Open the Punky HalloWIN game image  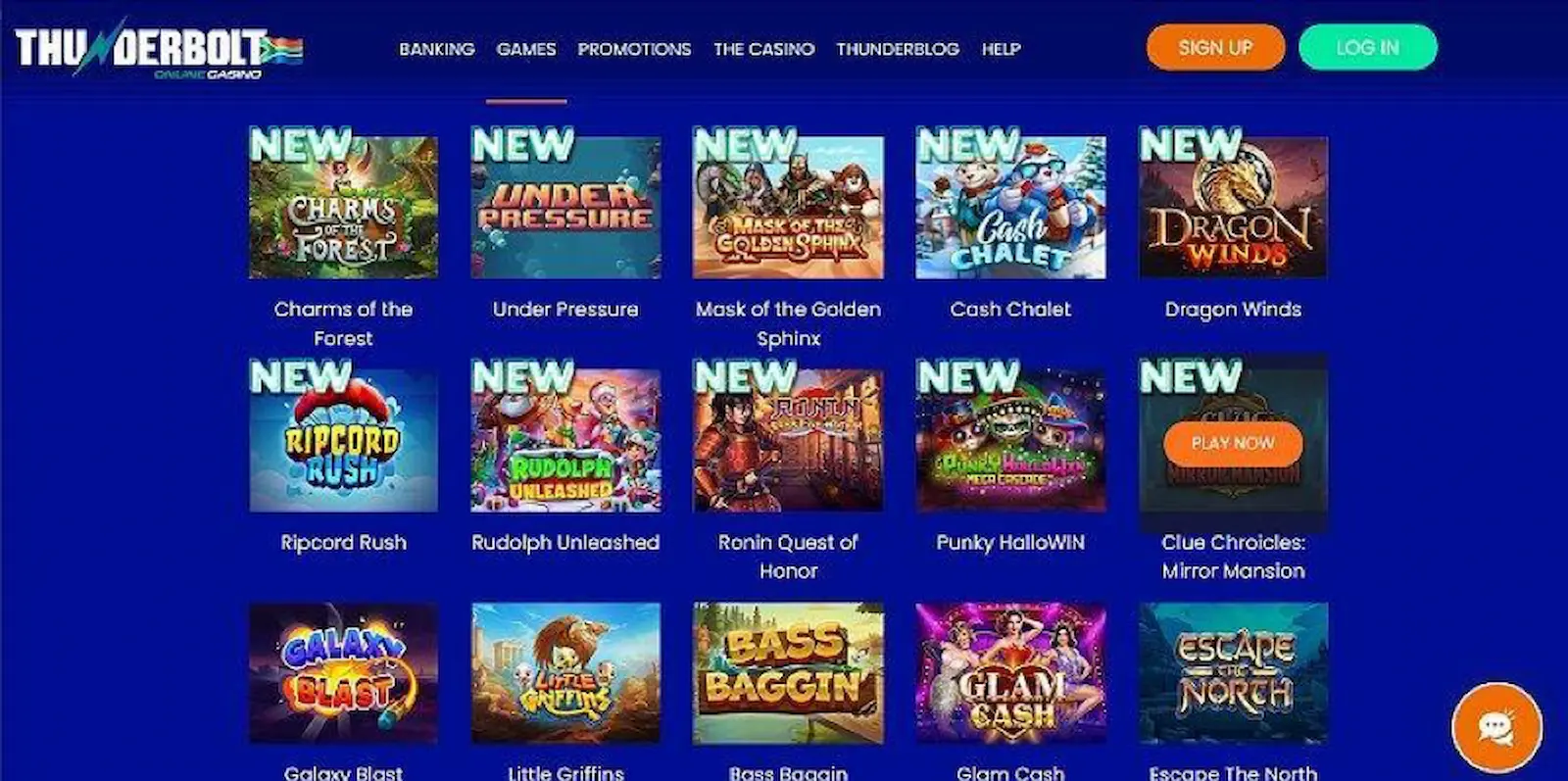pos(1010,441)
